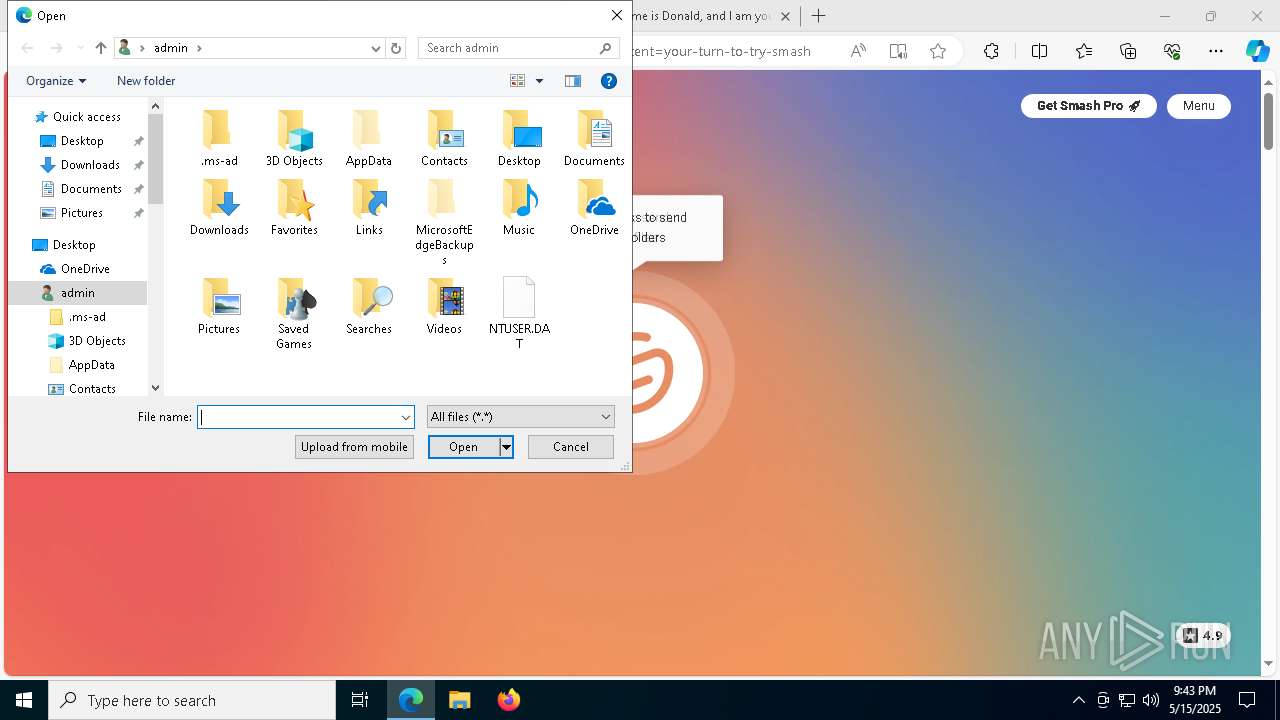
Task: Click the Open button
Action: pyautogui.click(x=464, y=447)
